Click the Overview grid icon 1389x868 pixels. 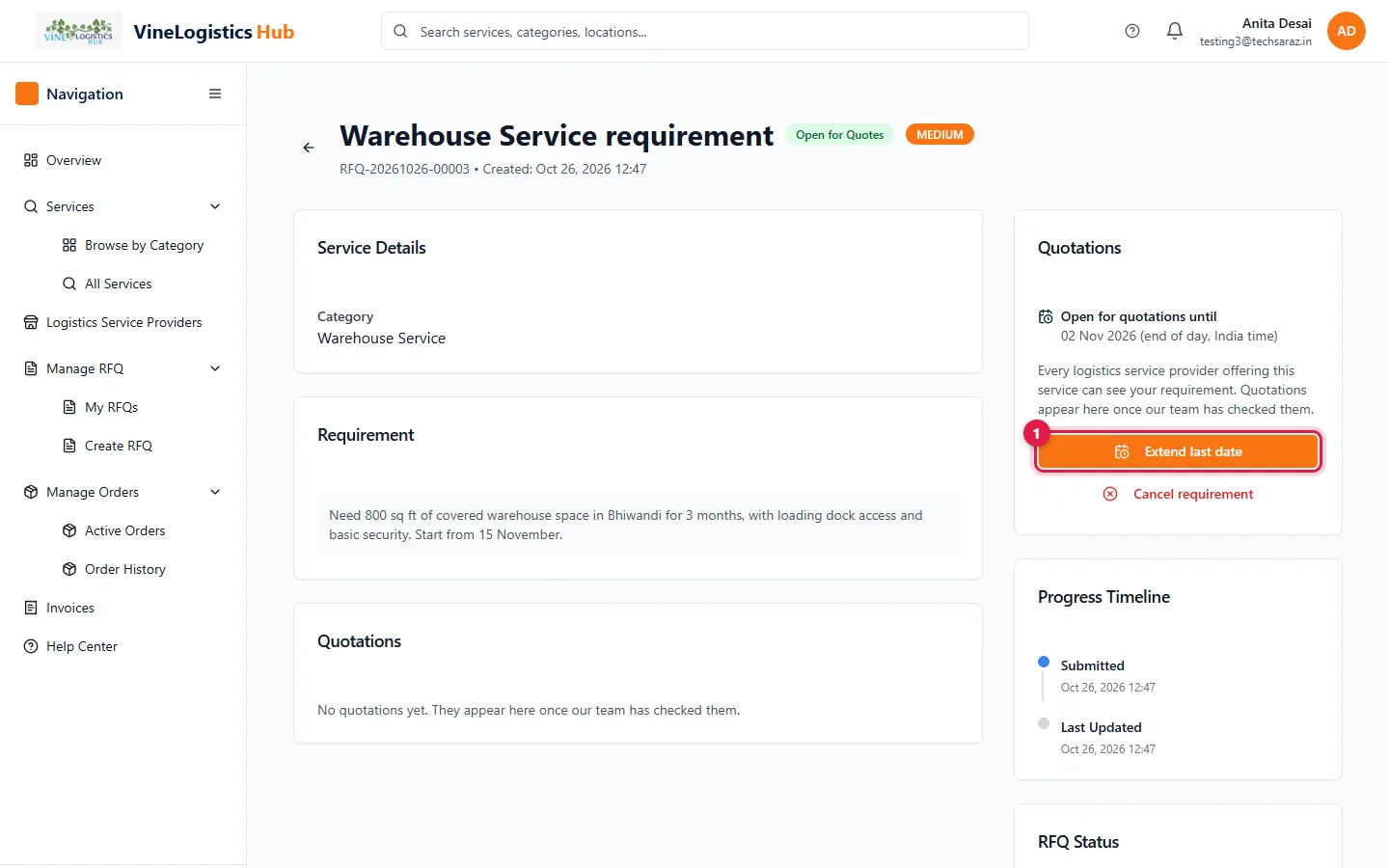31,160
